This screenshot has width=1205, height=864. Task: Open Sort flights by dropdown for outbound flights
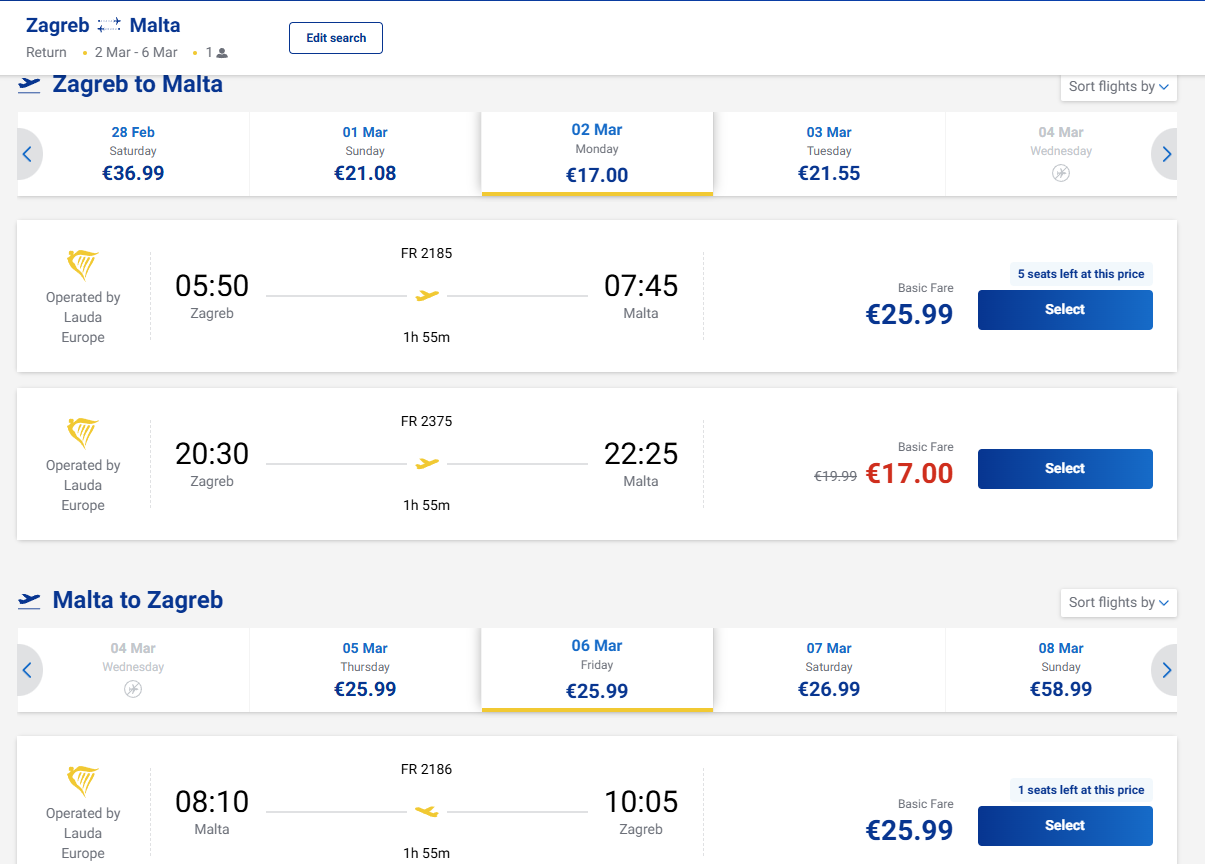pos(1118,87)
